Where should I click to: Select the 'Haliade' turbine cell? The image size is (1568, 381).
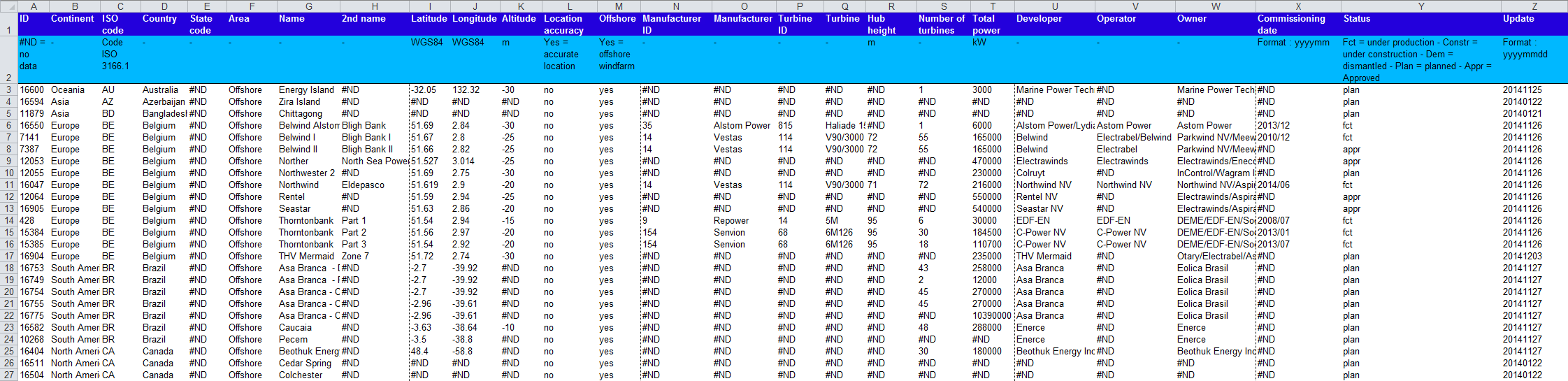click(844, 126)
